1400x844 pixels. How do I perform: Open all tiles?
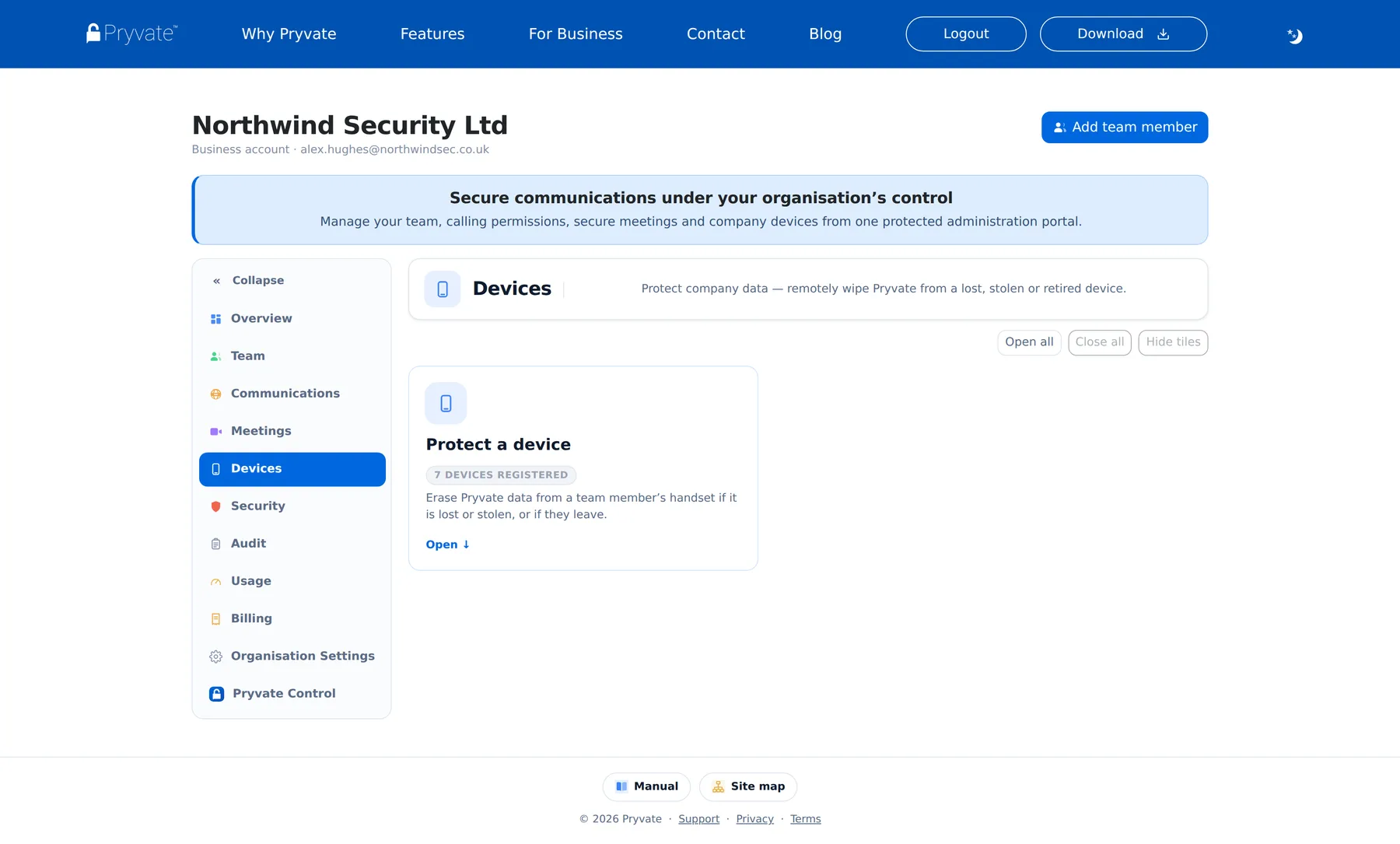[x=1029, y=342]
